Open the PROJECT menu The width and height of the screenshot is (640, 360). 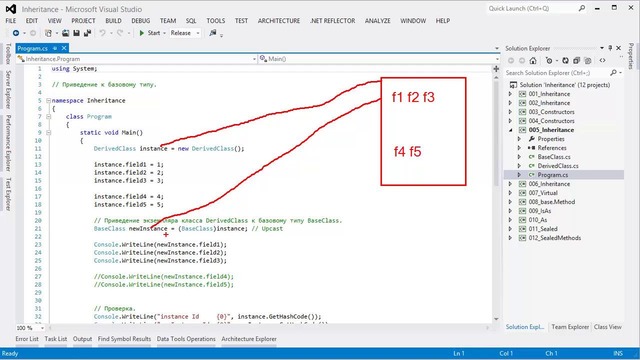click(x=83, y=21)
